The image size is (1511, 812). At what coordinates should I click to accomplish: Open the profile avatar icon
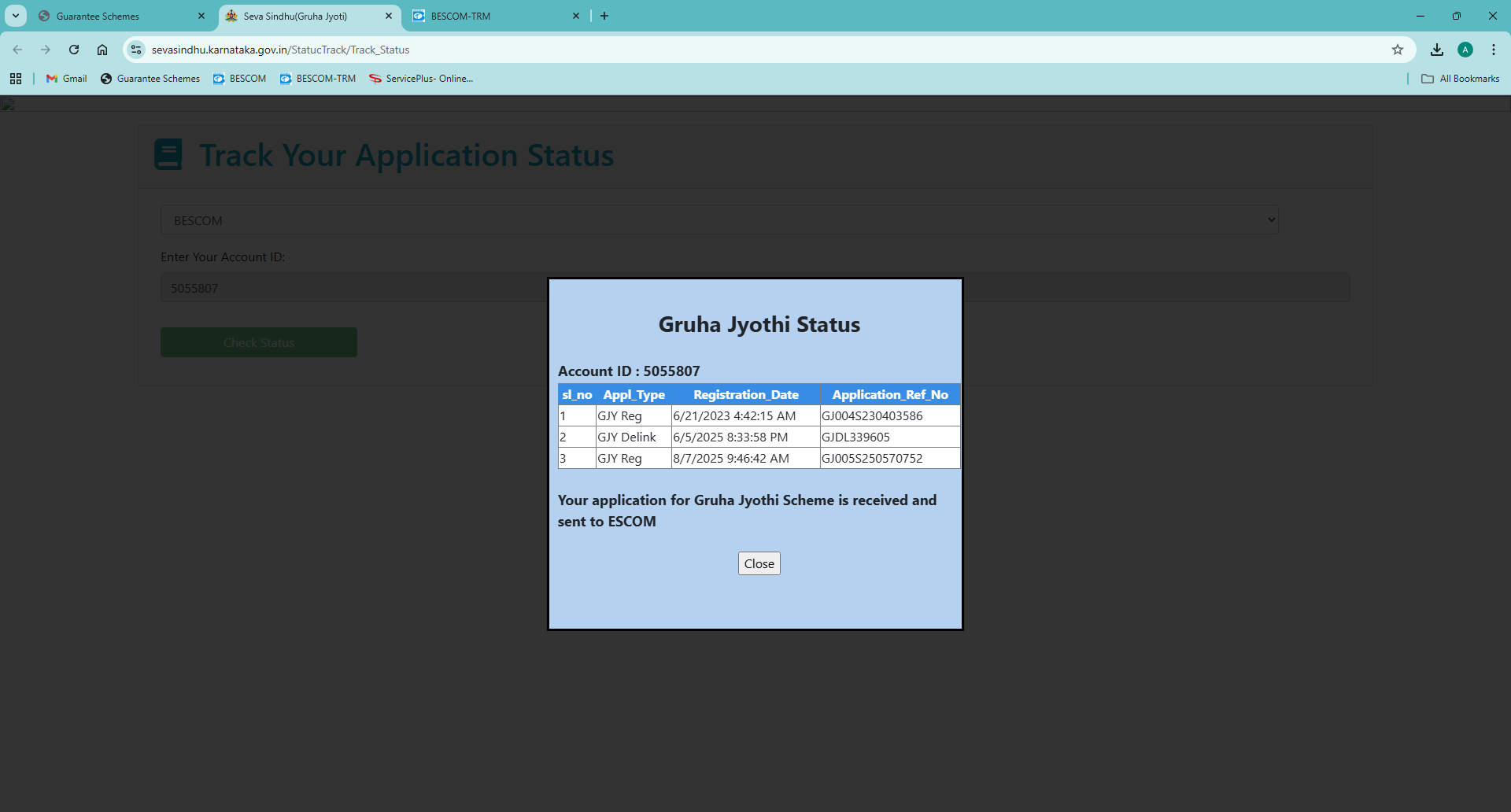1465,50
